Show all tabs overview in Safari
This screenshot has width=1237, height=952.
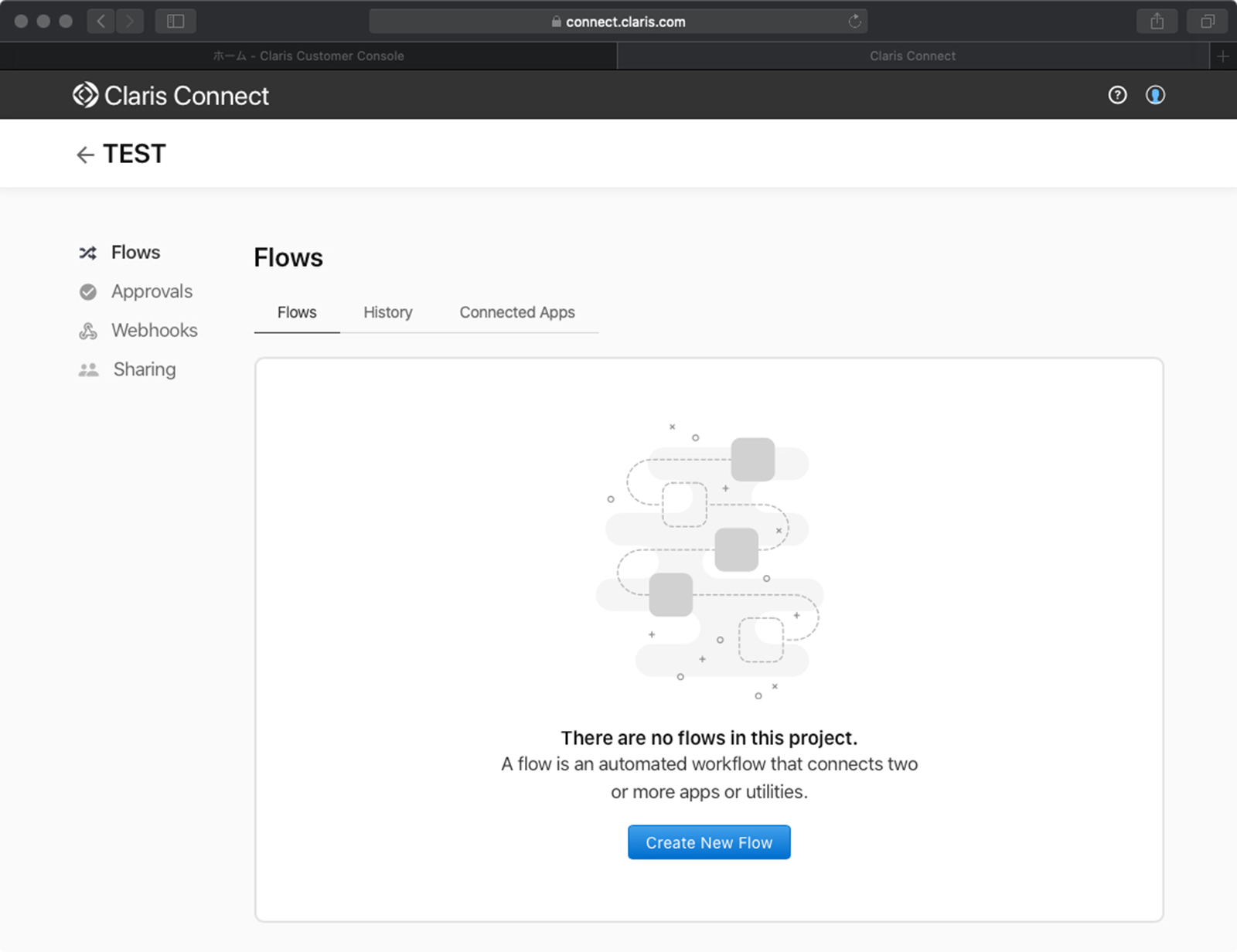(1207, 22)
